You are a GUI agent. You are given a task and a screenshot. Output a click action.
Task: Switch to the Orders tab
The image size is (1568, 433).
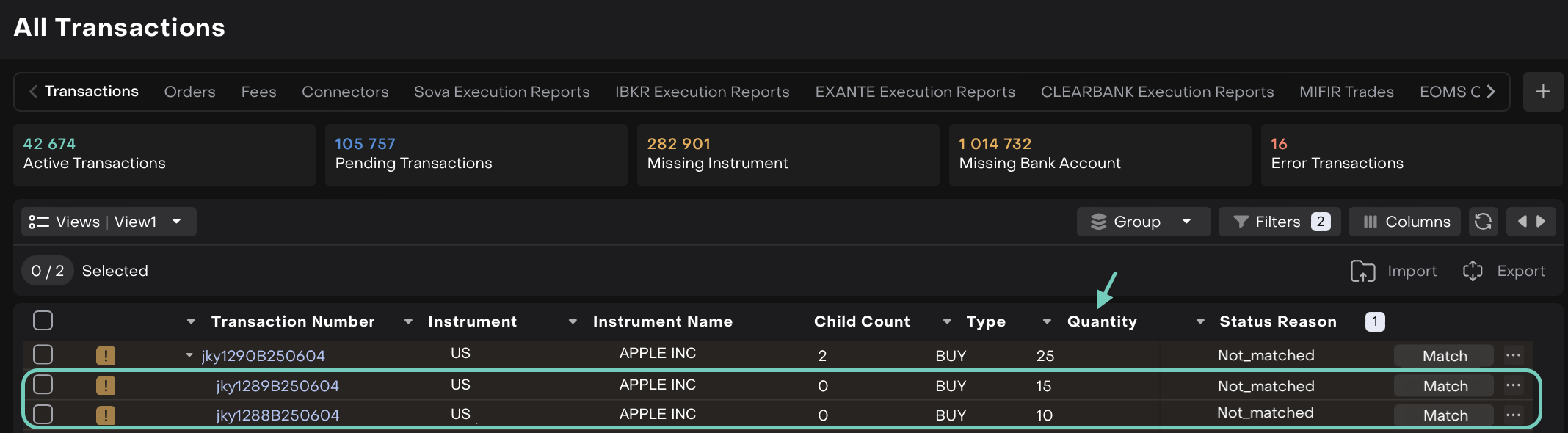click(189, 92)
